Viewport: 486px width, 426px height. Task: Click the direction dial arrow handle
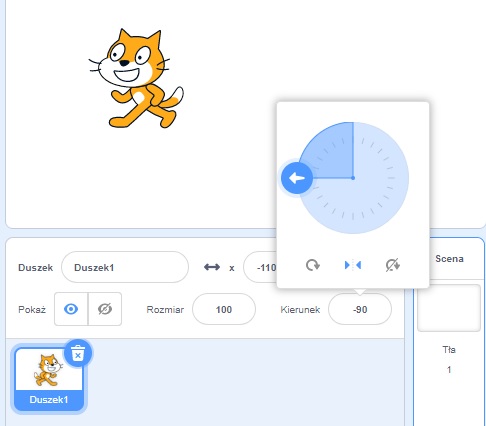click(297, 178)
